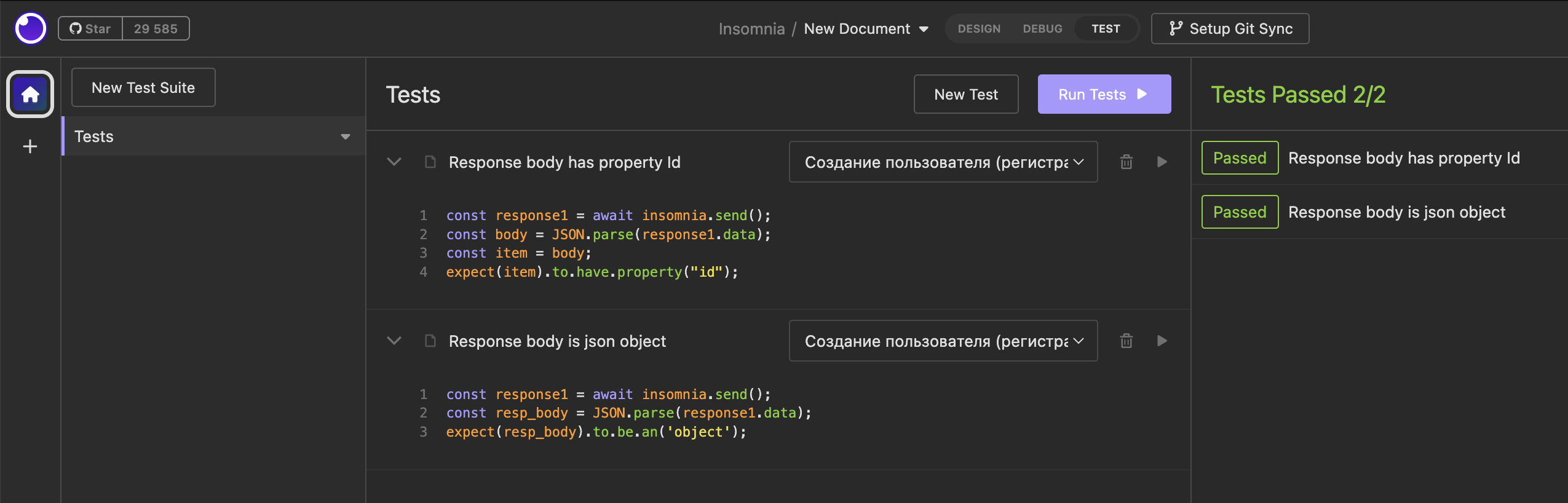Screen dimensions: 1568x503
Task: Collapse the 'Response body is json object' test
Action: click(394, 341)
